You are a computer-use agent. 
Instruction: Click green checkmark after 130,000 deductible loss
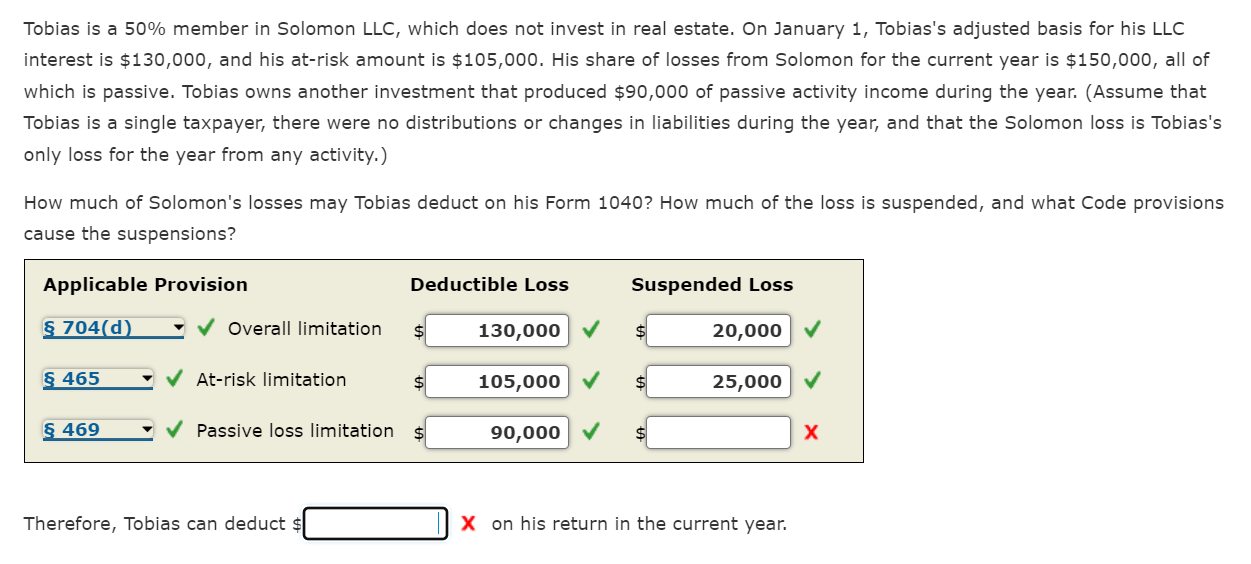click(x=591, y=329)
